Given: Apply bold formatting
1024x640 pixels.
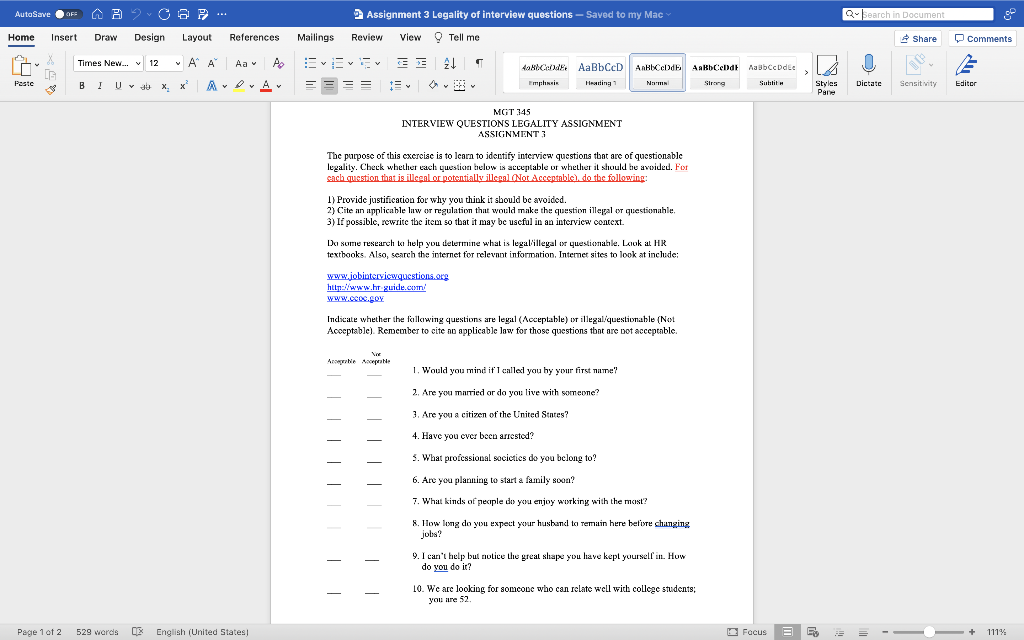Looking at the screenshot, I should [x=82, y=85].
